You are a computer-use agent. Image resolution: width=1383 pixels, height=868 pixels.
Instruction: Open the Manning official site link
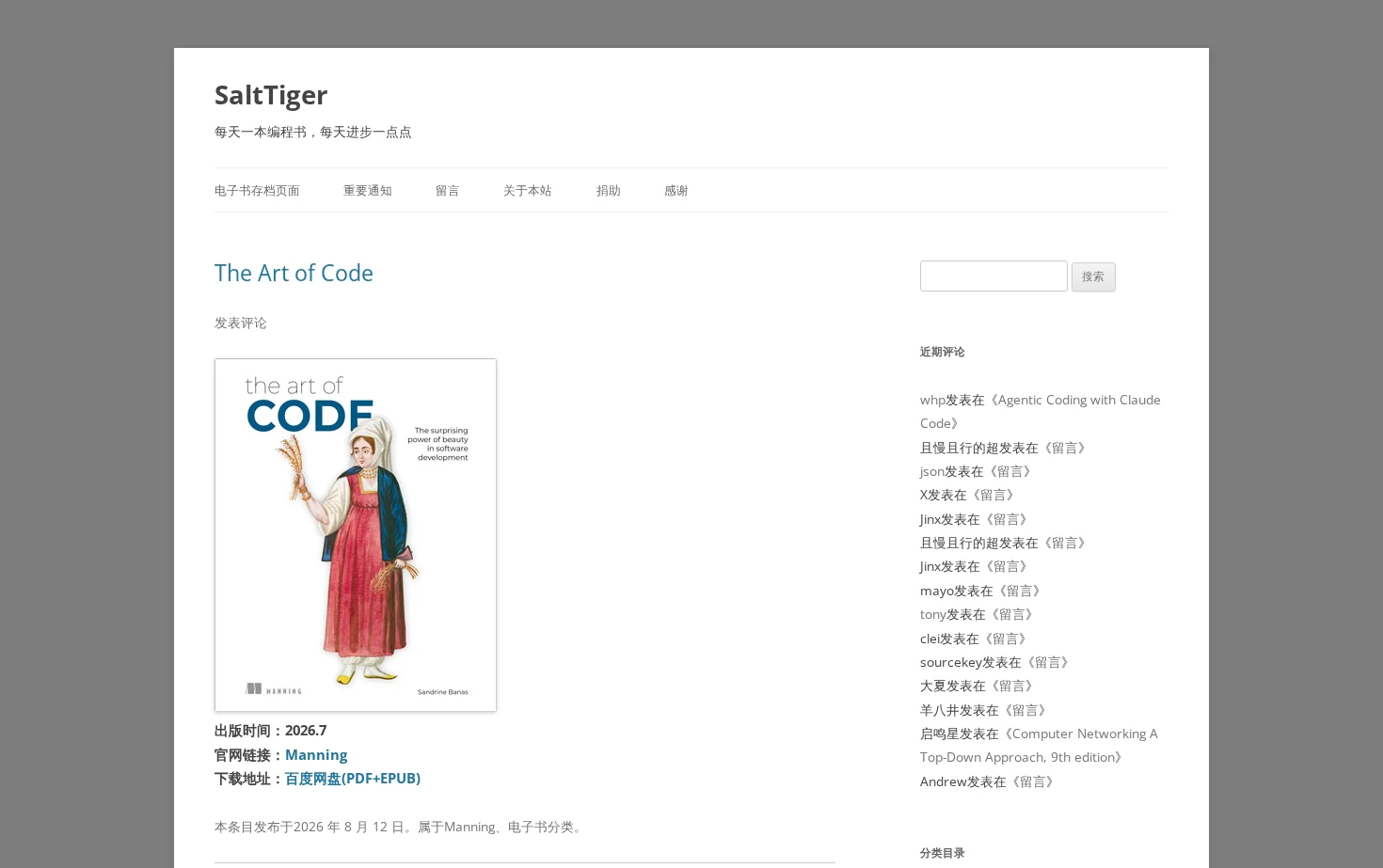(x=316, y=755)
